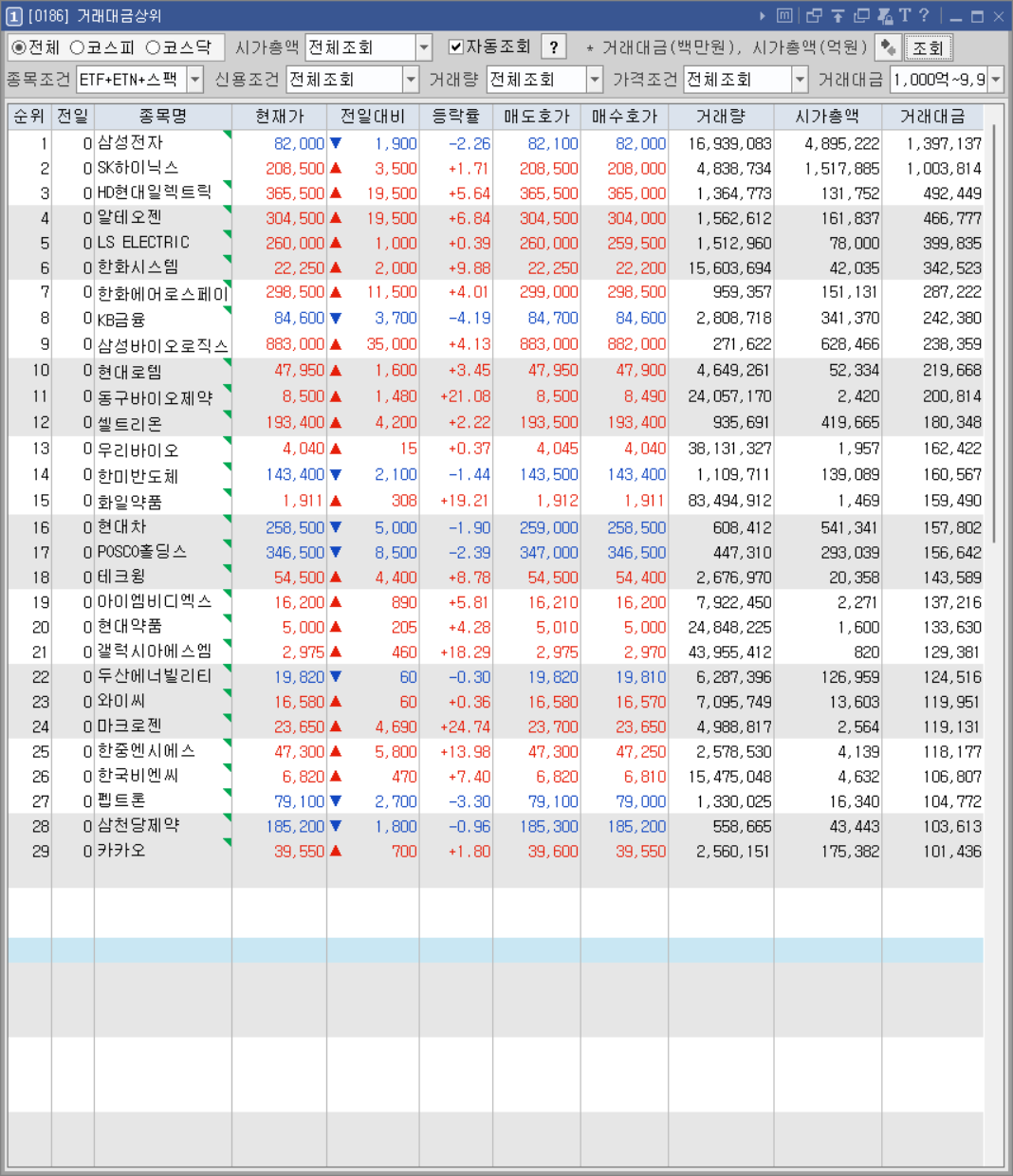Click the 거래대금 column header in table
Image resolution: width=1013 pixels, height=1176 pixels.
(932, 117)
